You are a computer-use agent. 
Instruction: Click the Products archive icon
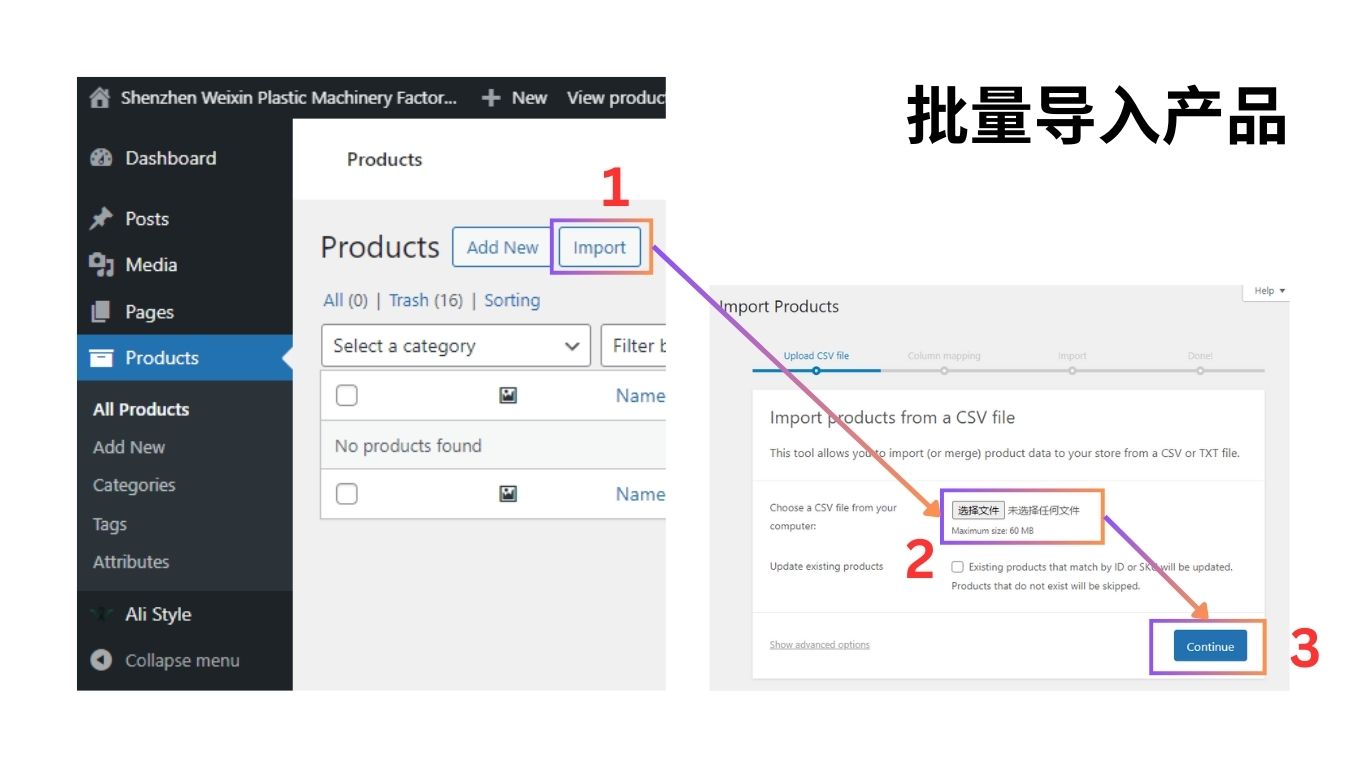[x=101, y=358]
